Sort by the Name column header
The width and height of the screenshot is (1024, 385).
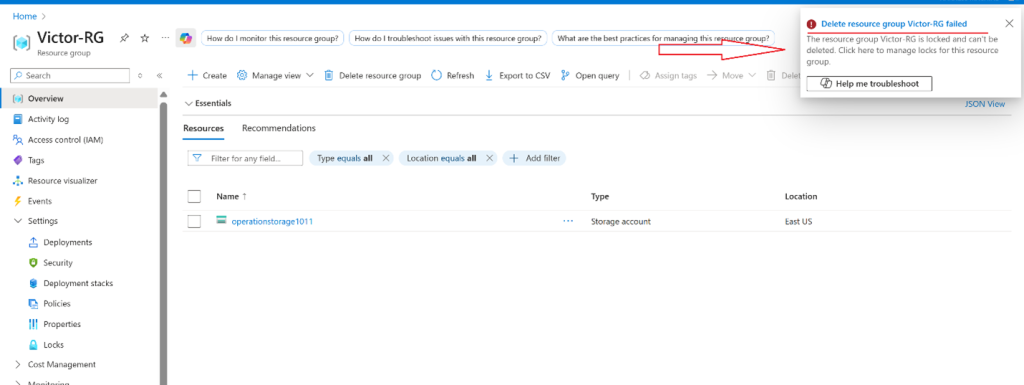pyautogui.click(x=232, y=196)
